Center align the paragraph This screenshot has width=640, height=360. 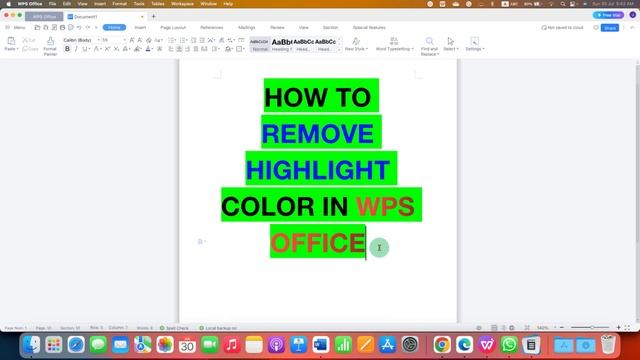(179, 49)
